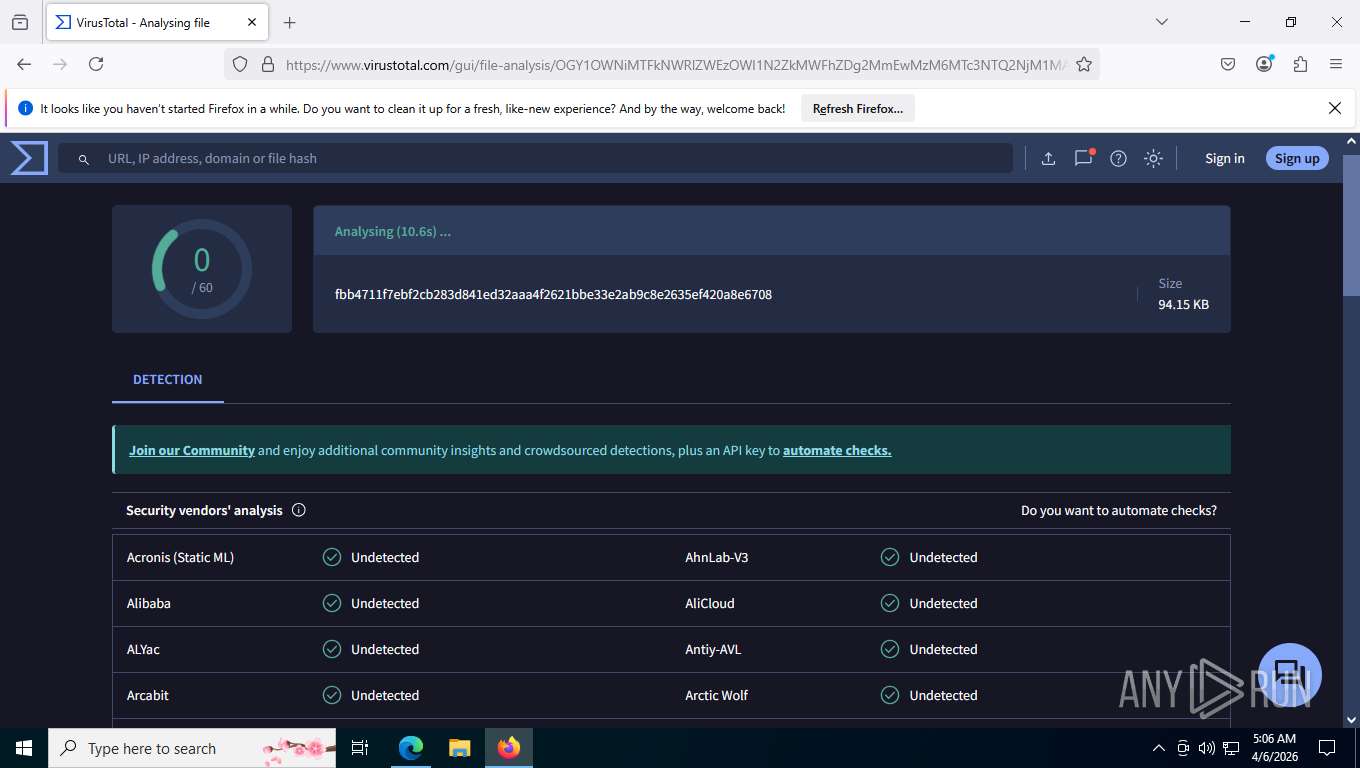Click the Refresh Firefox… button
Viewport: 1360px width, 768px height.
coord(858,109)
